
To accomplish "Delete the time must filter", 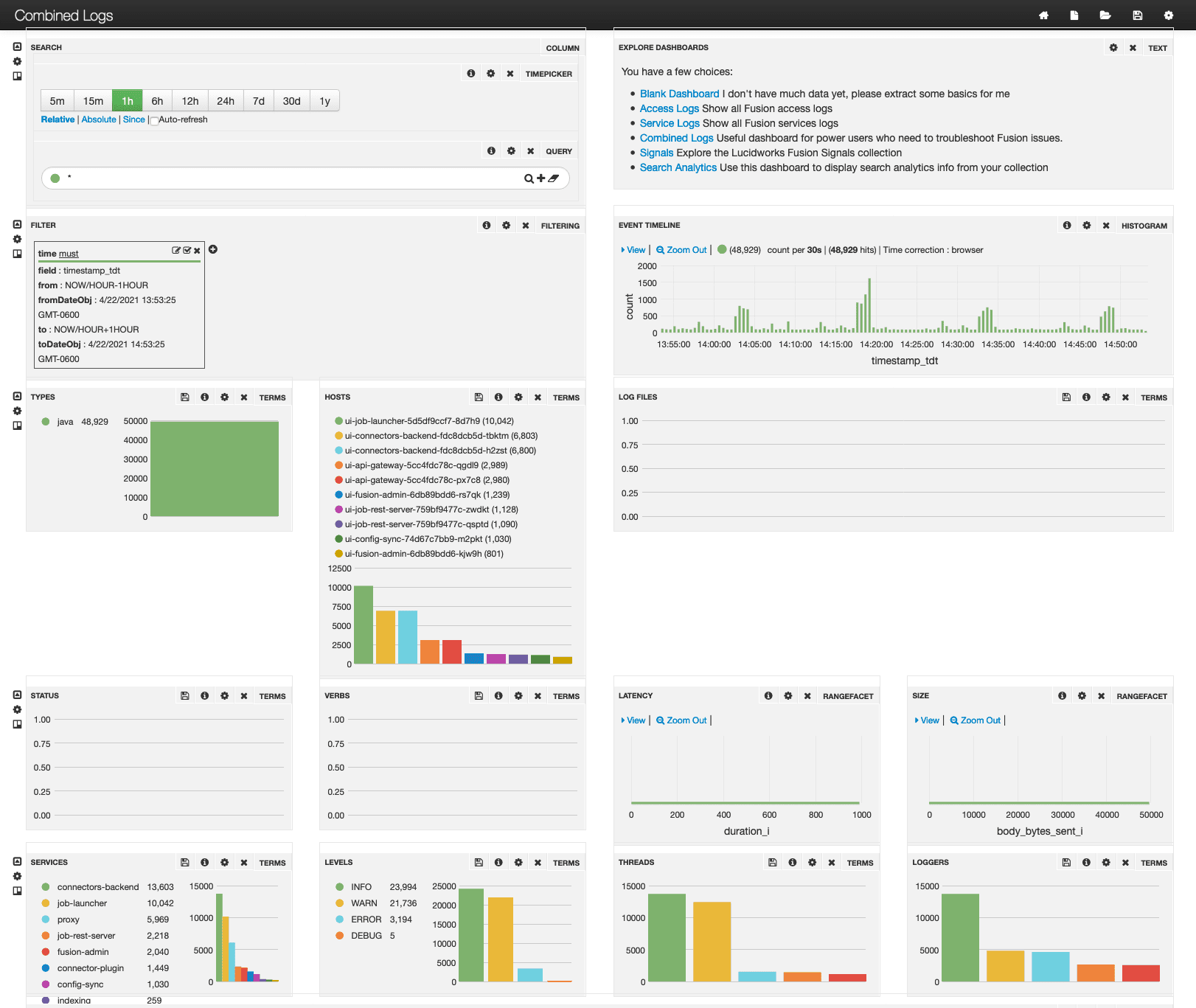I will tap(197, 251).
